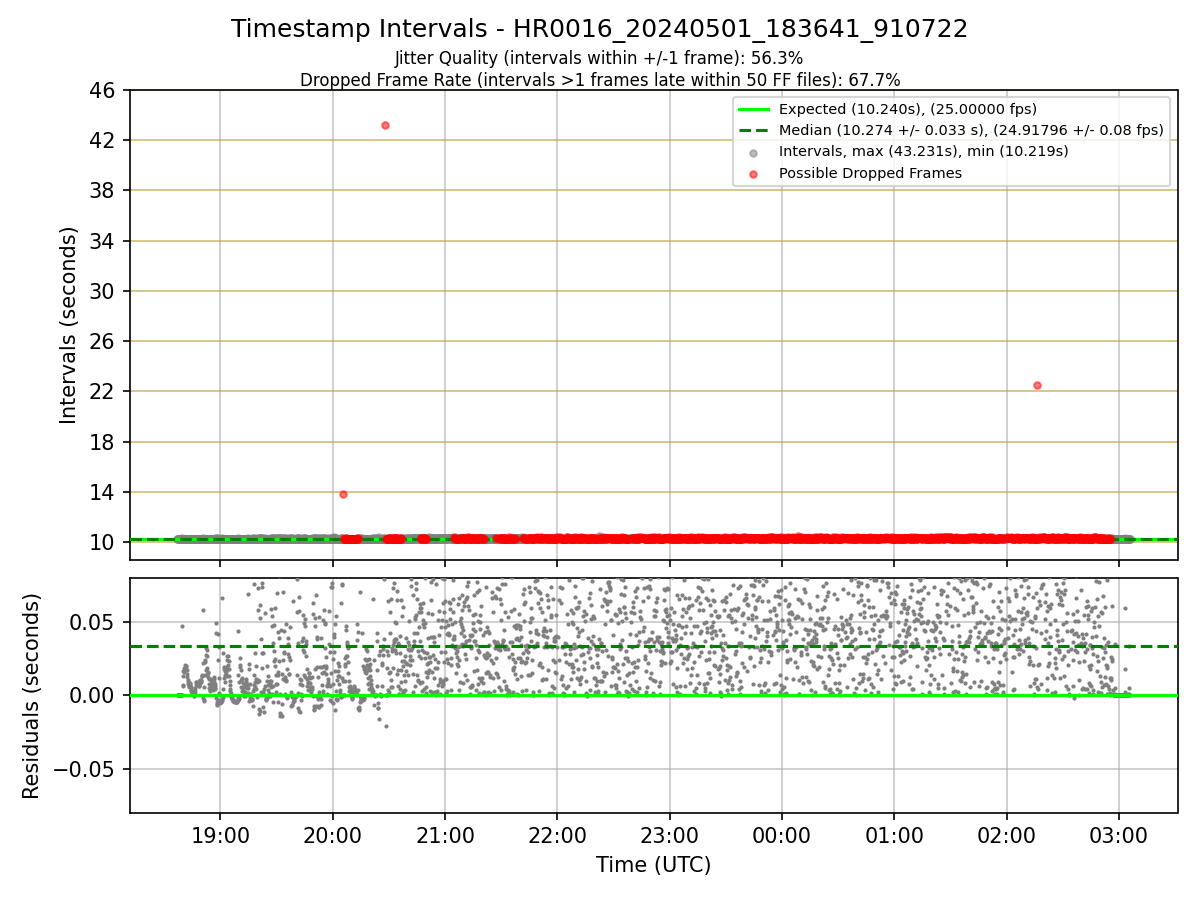
Task: Click the red outlier point near 14 seconds
Action: (x=343, y=494)
